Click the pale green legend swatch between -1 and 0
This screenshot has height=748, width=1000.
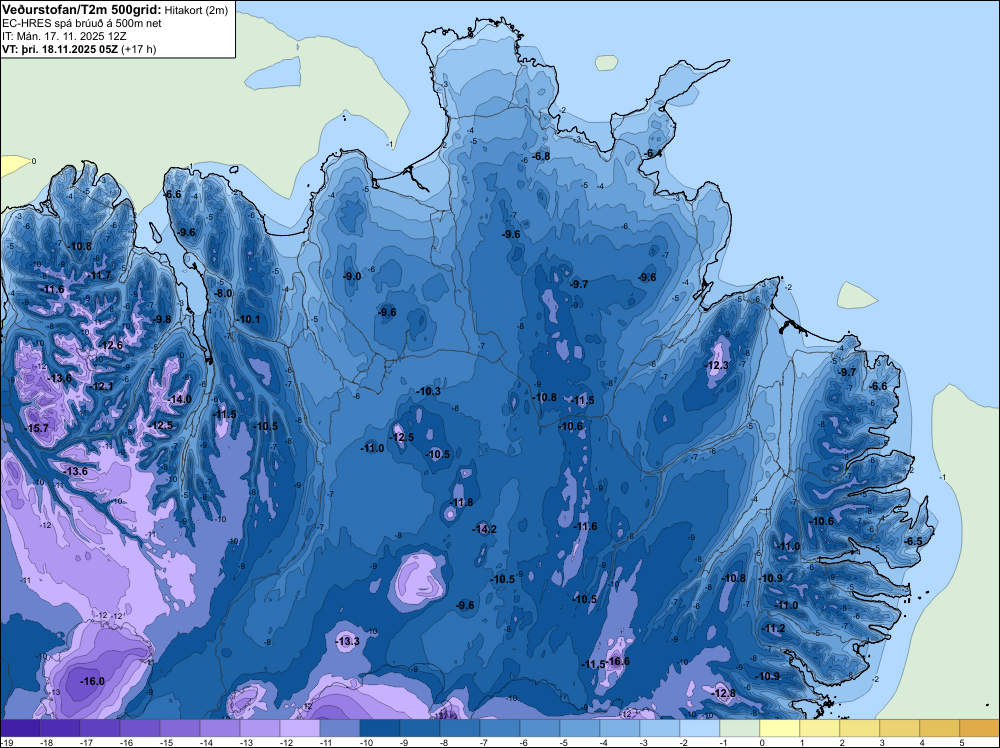click(x=739, y=728)
